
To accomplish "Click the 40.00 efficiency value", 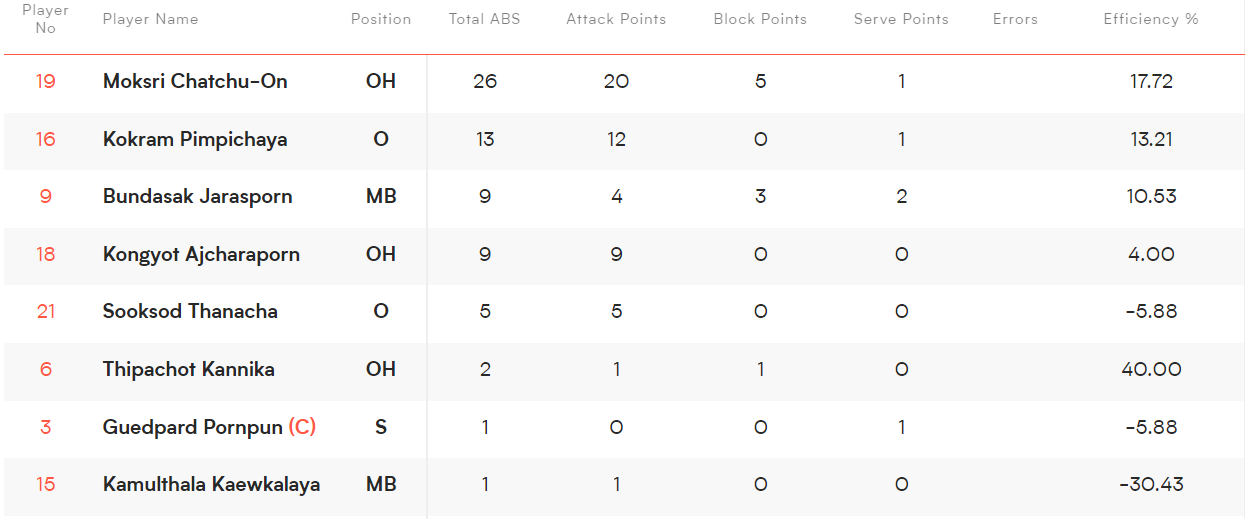I will click(1151, 369).
